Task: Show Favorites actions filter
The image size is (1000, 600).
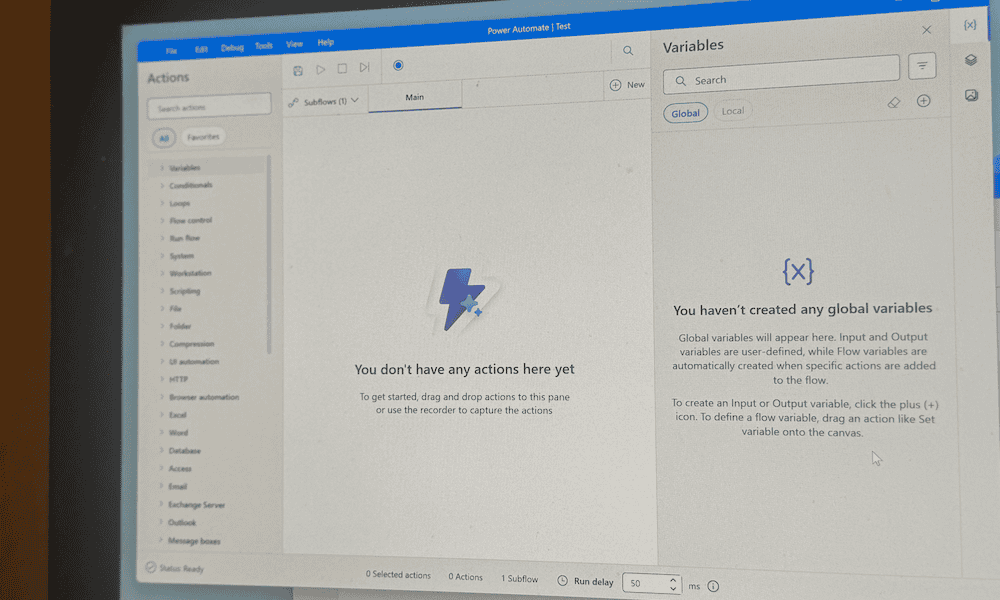Action: point(203,136)
